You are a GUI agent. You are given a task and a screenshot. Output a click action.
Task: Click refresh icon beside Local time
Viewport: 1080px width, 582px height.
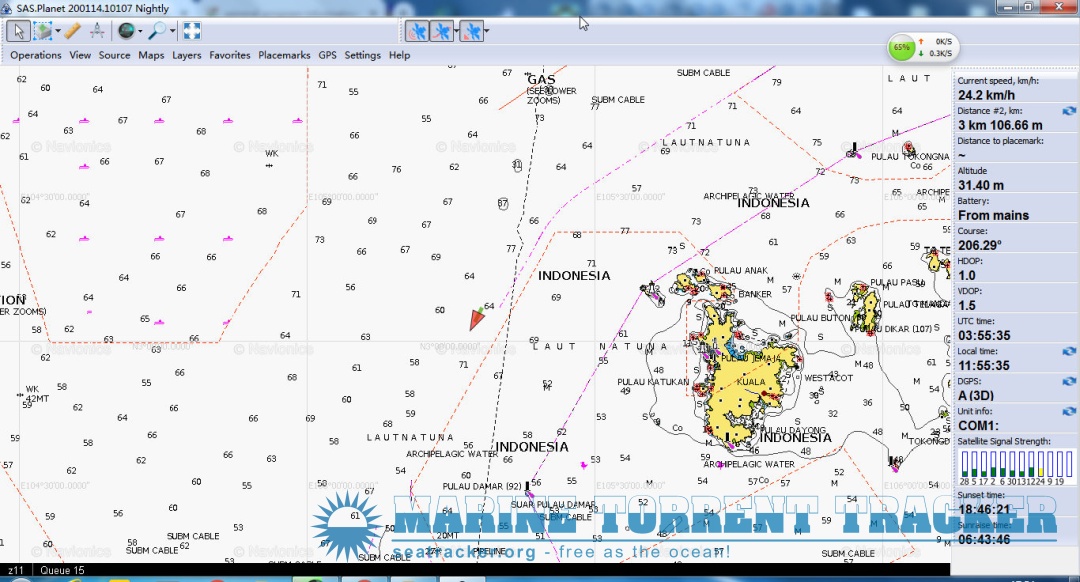pos(1069,351)
